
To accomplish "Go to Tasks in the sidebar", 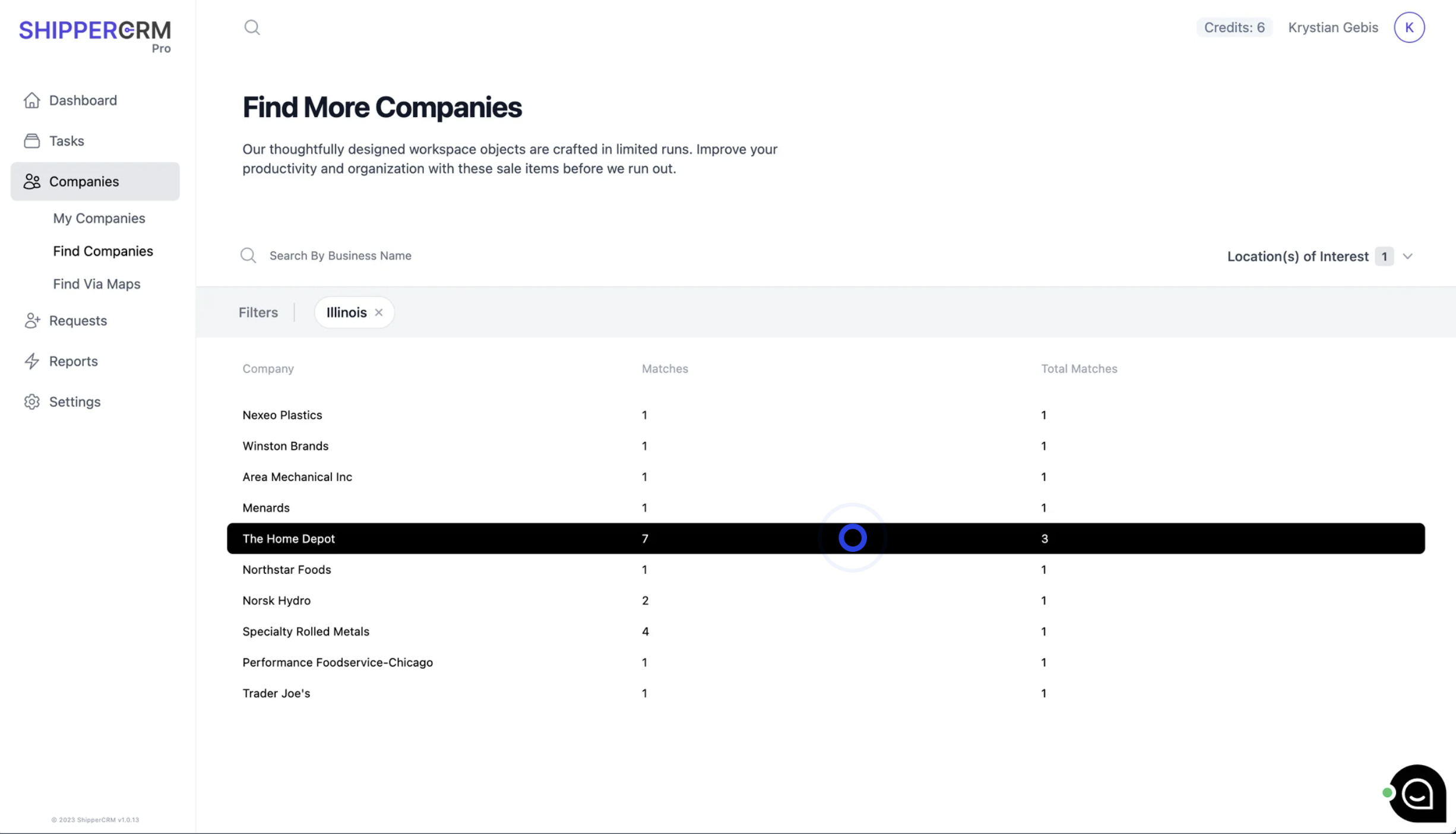I will pos(67,141).
